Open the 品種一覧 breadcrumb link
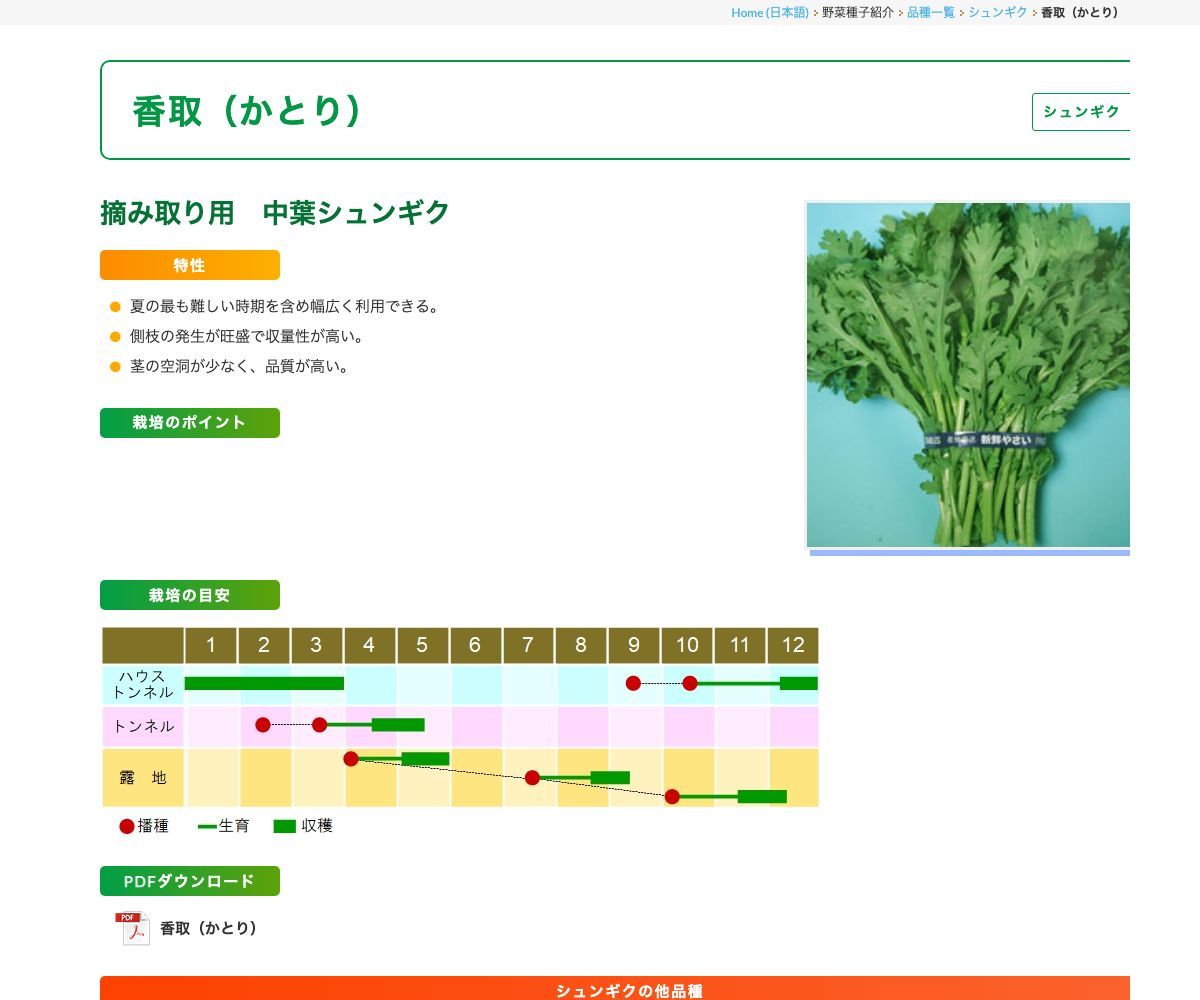 click(x=929, y=13)
